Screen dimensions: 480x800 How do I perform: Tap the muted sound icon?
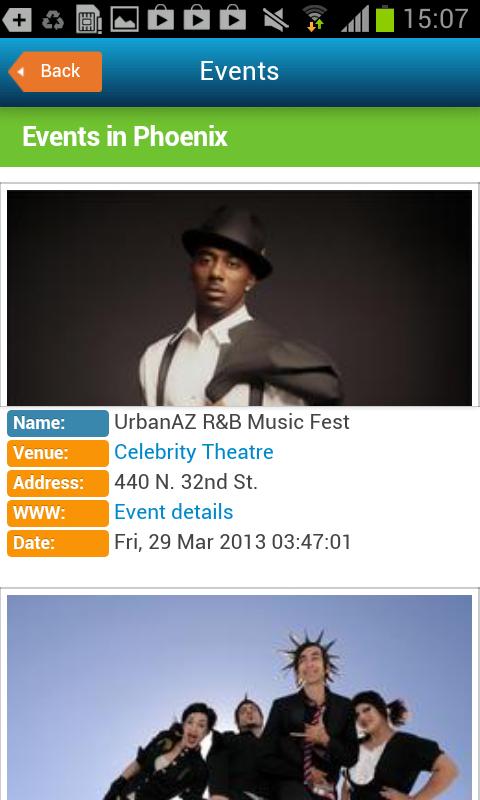click(276, 20)
